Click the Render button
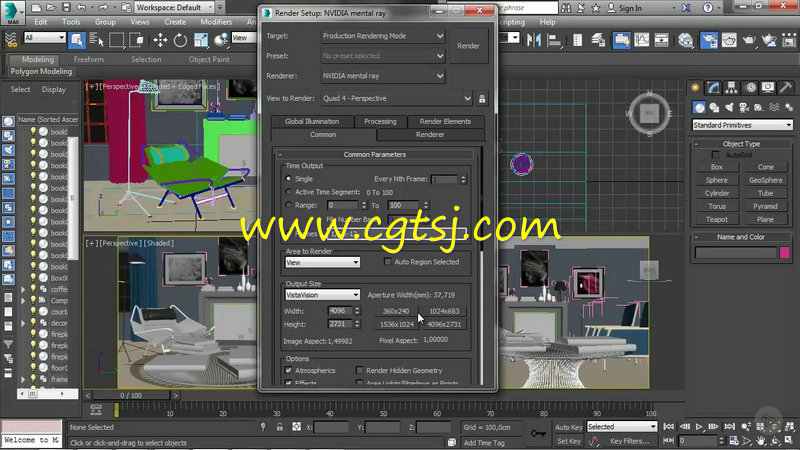 click(x=468, y=46)
